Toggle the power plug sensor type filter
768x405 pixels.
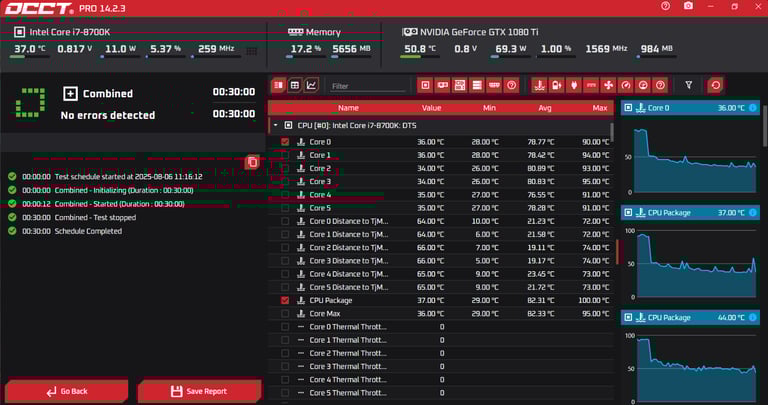click(574, 85)
